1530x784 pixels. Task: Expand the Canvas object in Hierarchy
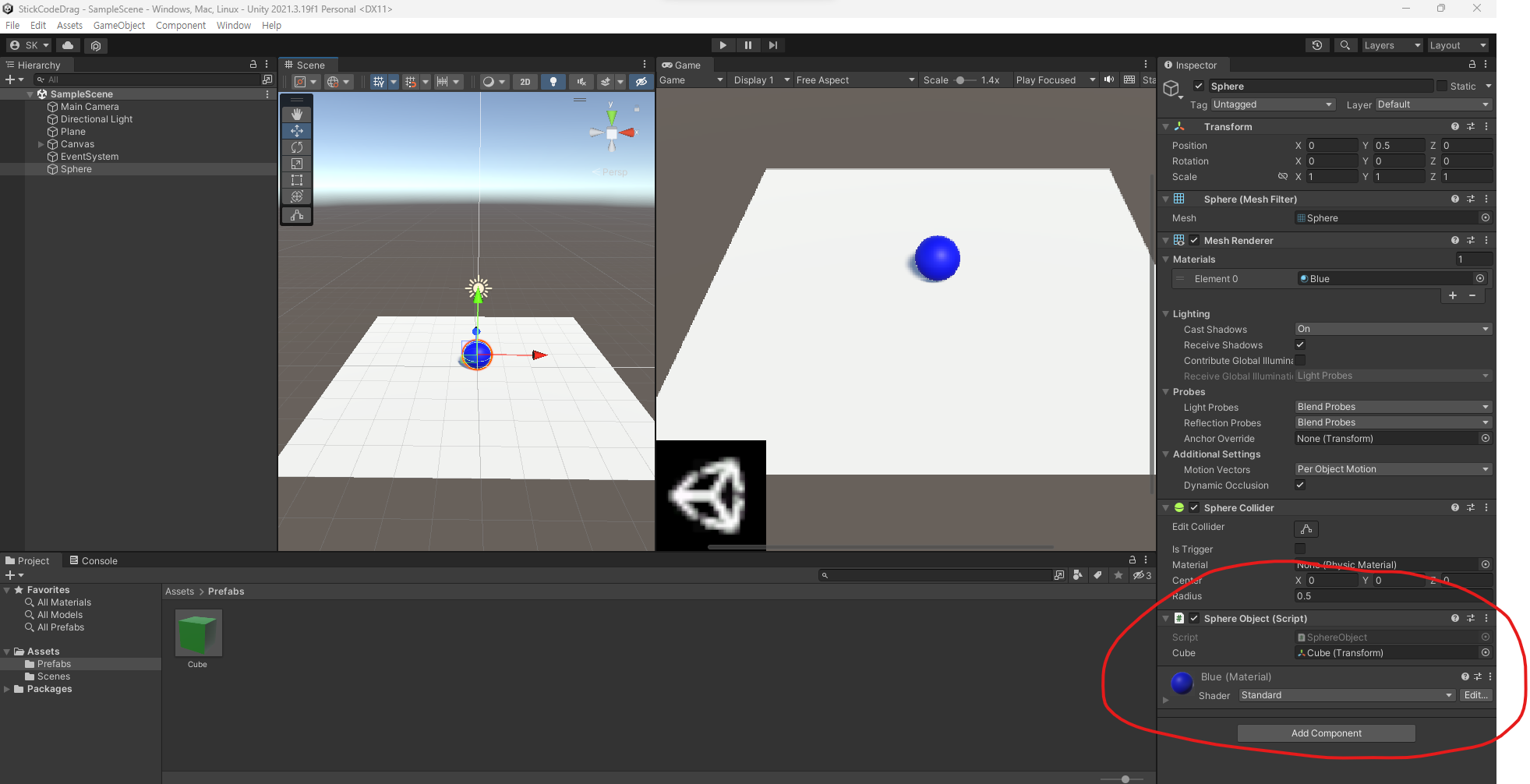coord(41,144)
